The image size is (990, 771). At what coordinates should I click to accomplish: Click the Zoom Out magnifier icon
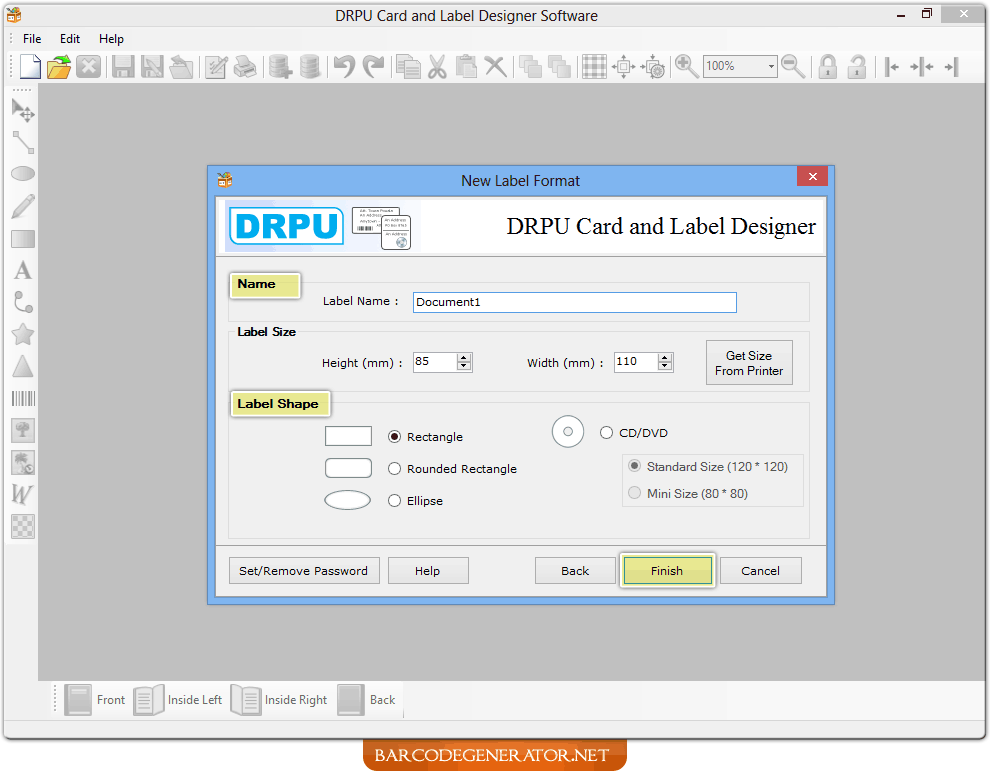click(793, 66)
